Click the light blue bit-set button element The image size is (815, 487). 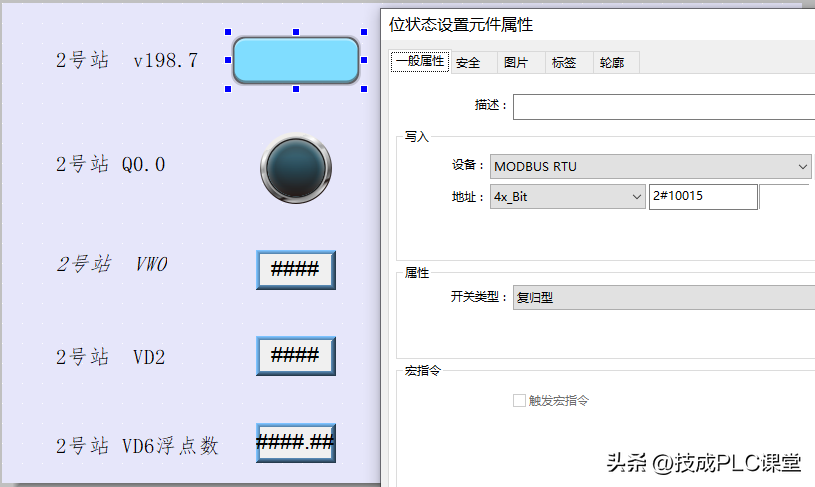[x=296, y=60]
